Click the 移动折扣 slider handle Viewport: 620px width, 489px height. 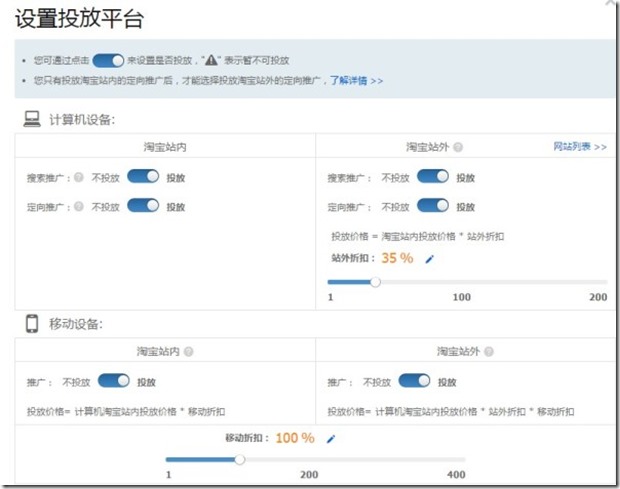tap(239, 460)
